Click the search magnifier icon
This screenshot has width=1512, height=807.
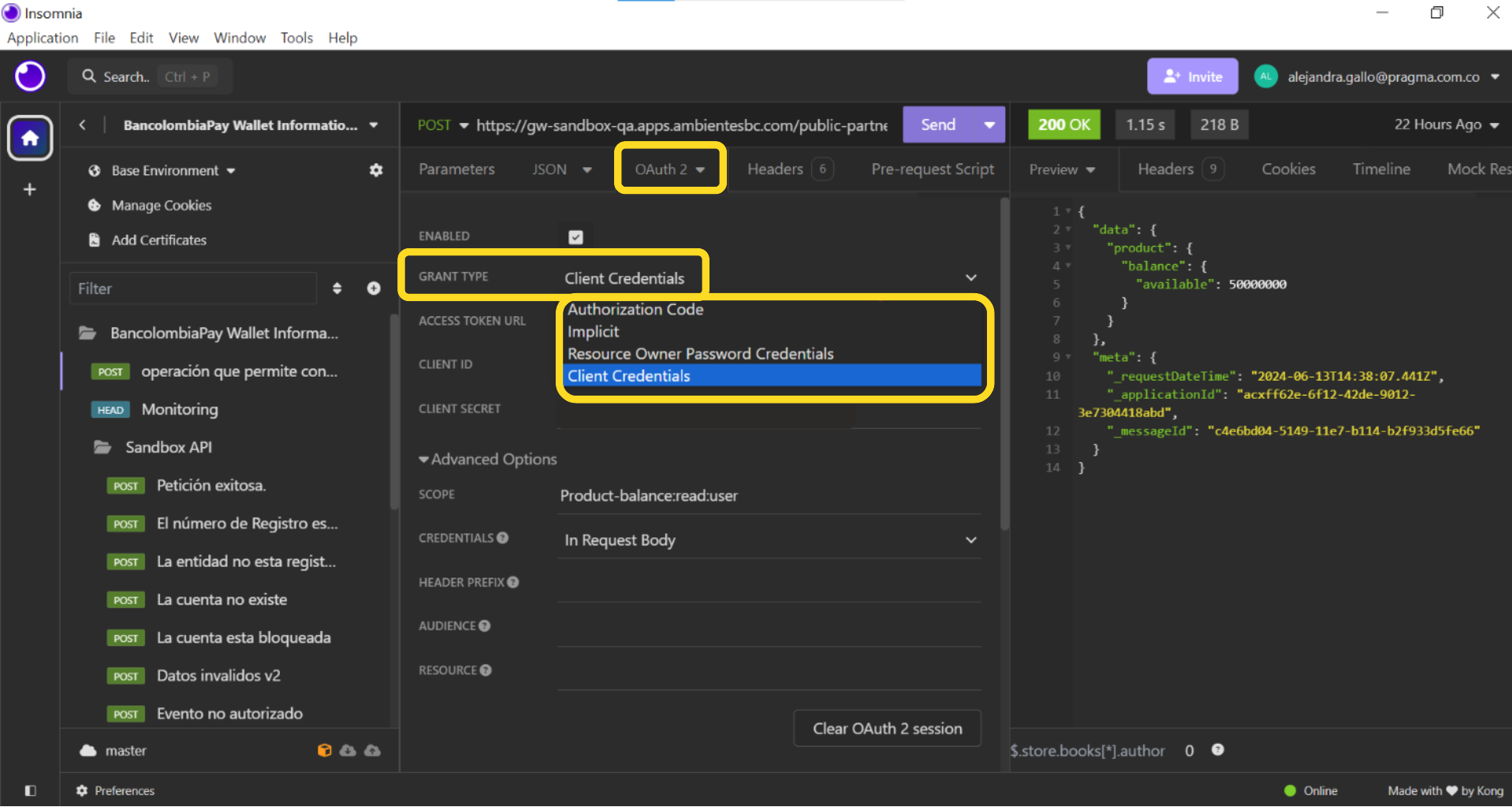89,76
